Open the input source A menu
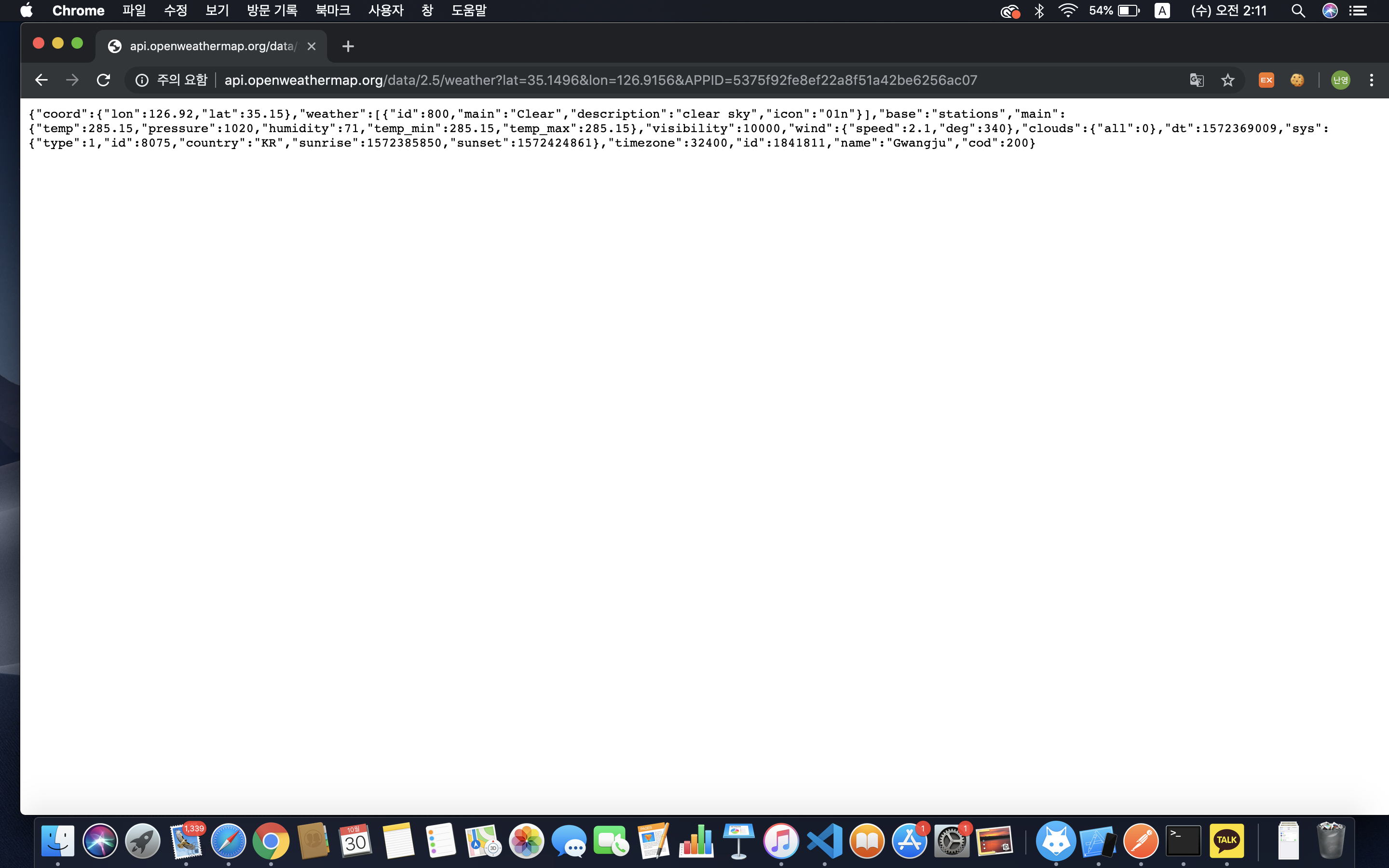The height and width of the screenshot is (868, 1389). pyautogui.click(x=1162, y=10)
